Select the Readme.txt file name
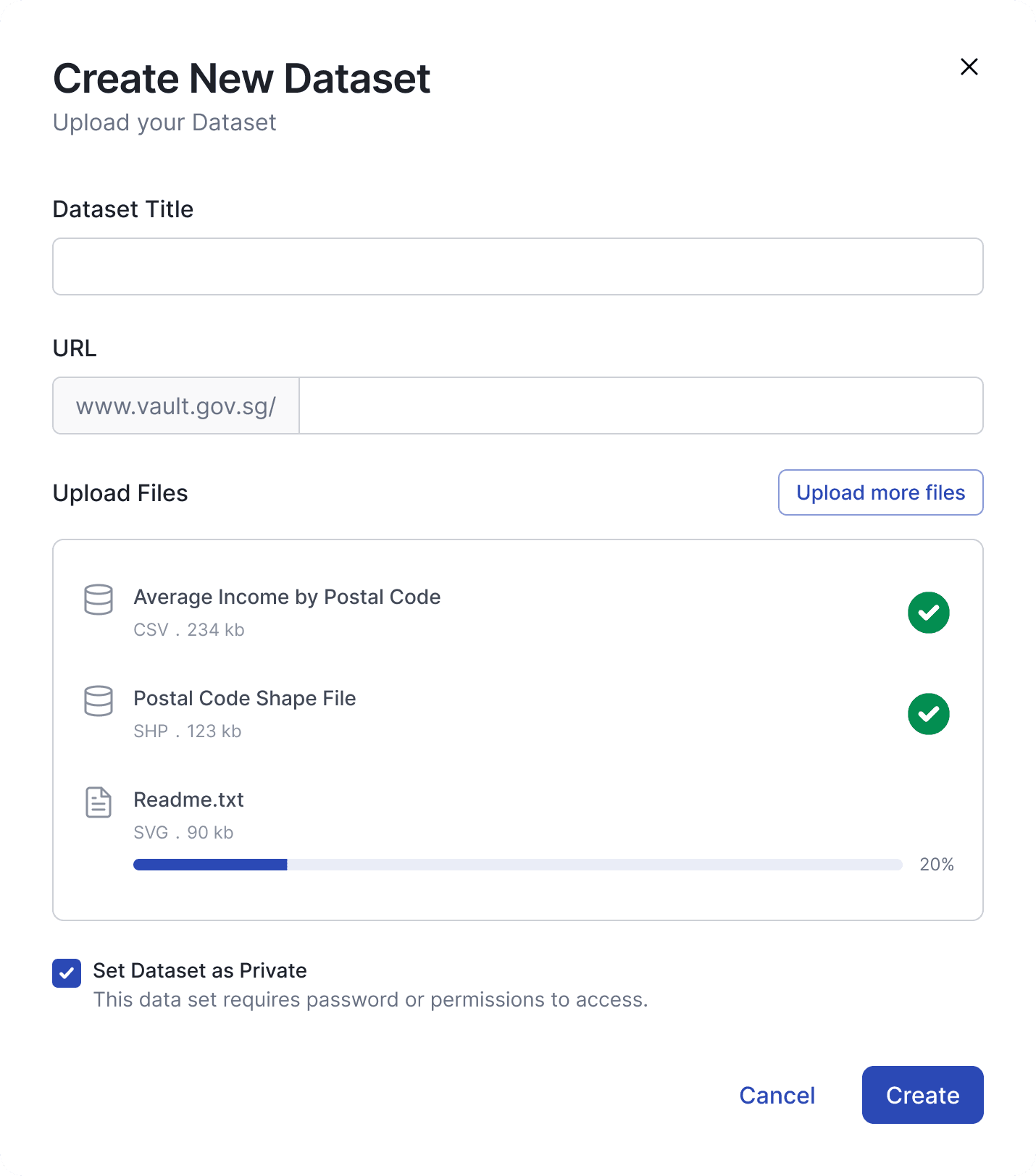This screenshot has height=1176, width=1036. tap(189, 799)
